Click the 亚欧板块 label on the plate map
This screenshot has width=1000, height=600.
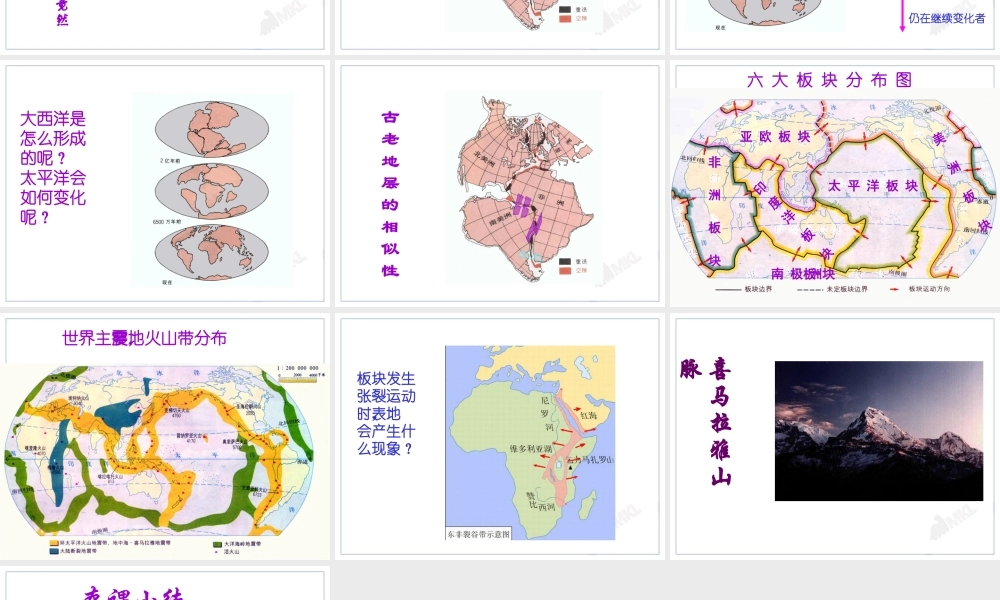coord(775,136)
